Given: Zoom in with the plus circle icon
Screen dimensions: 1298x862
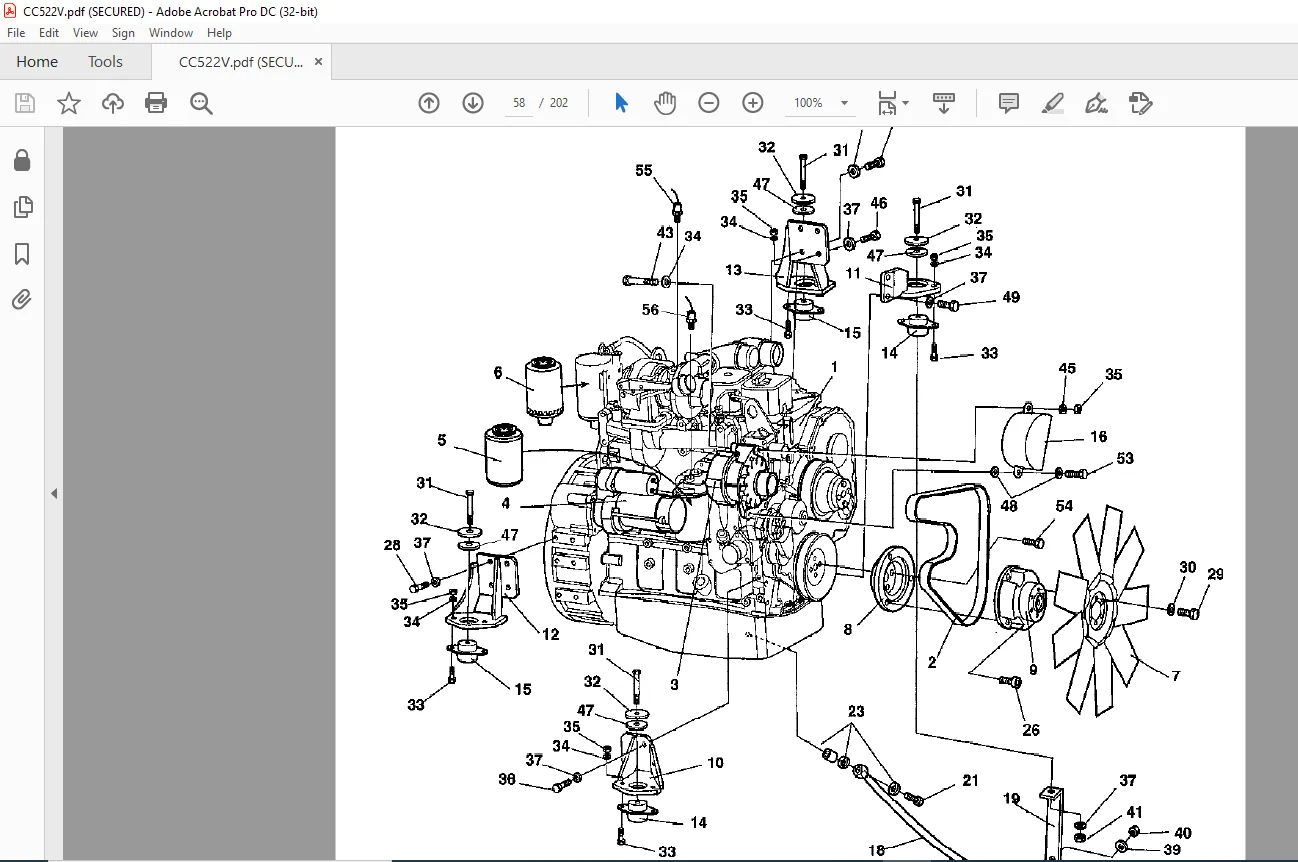Looking at the screenshot, I should 753,103.
